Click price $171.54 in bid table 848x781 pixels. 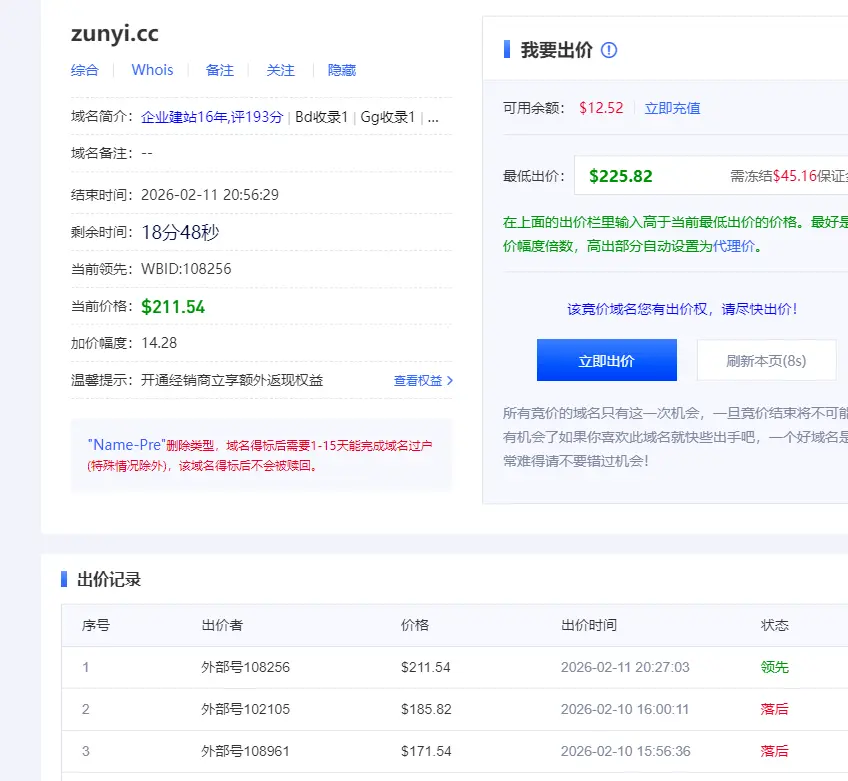pyautogui.click(x=426, y=751)
